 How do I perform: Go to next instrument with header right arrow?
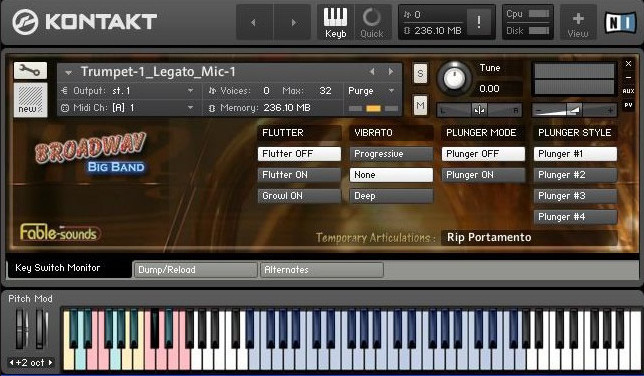point(292,22)
